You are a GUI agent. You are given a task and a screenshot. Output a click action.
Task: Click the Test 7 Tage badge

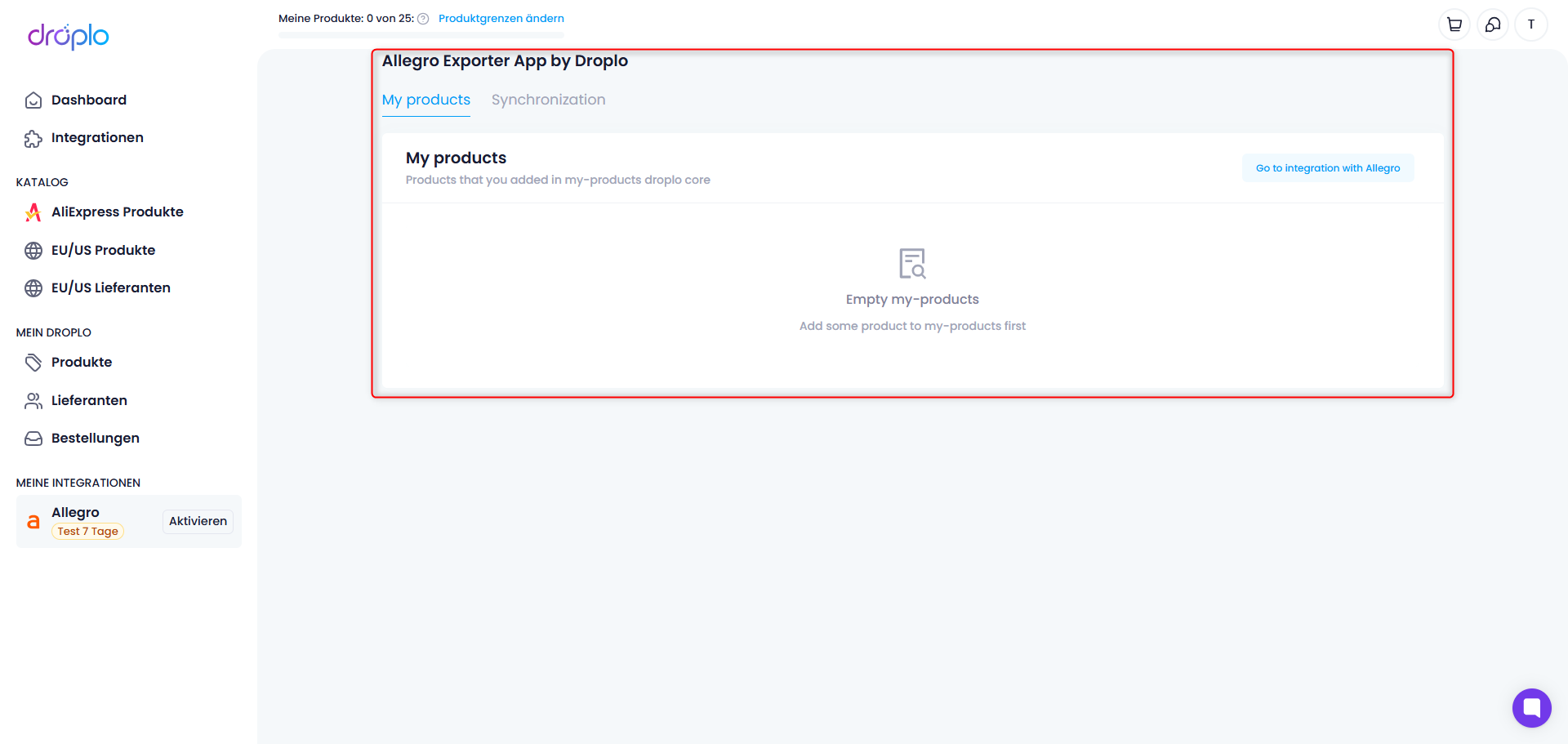click(87, 531)
